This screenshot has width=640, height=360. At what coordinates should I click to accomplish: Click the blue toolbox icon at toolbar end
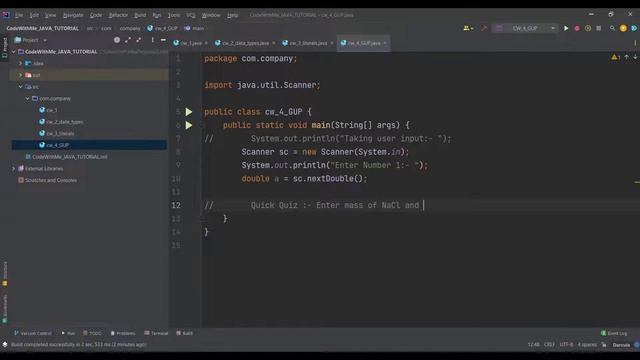634,28
